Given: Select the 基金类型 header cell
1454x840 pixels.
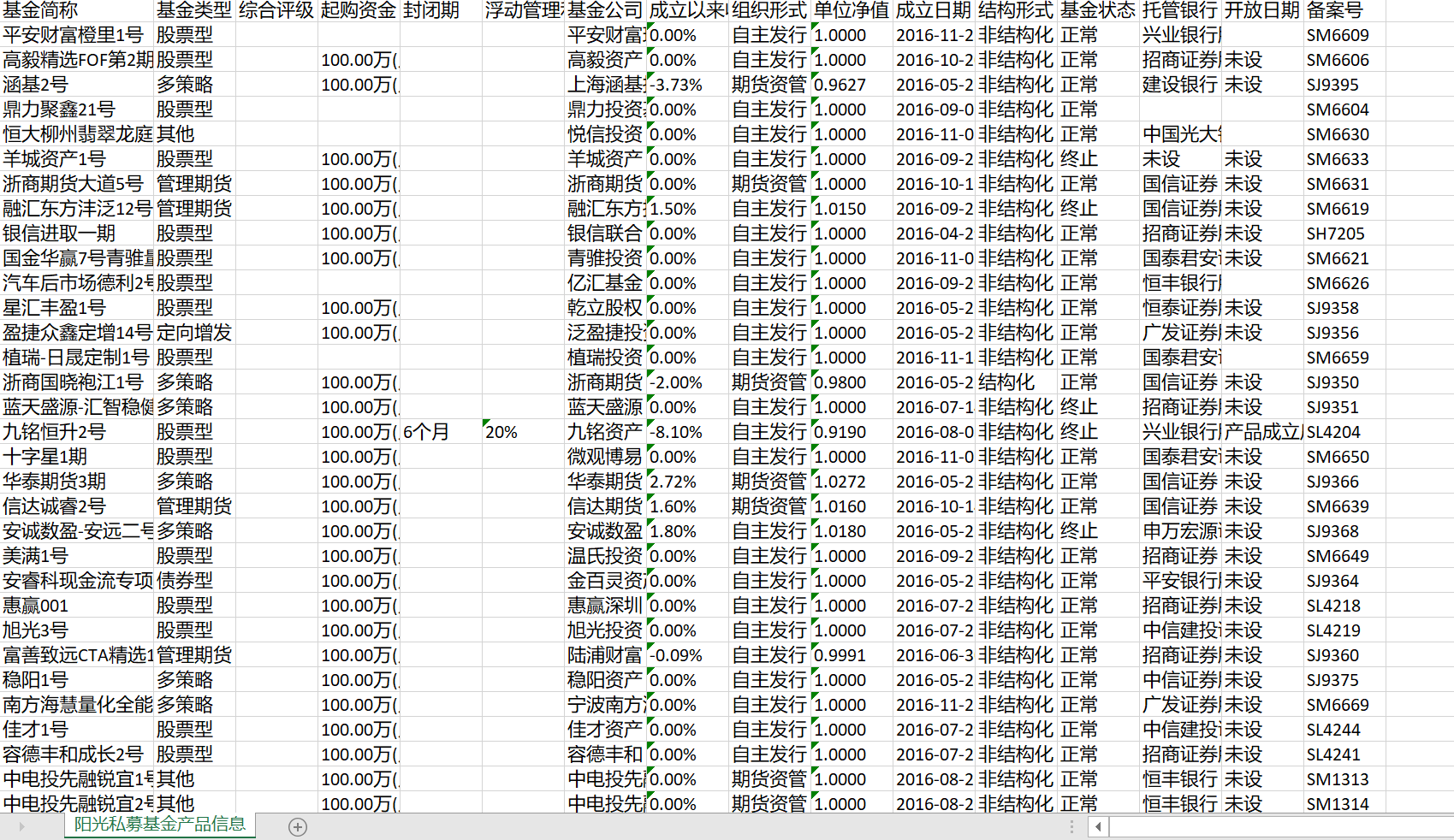Looking at the screenshot, I should point(194,10).
